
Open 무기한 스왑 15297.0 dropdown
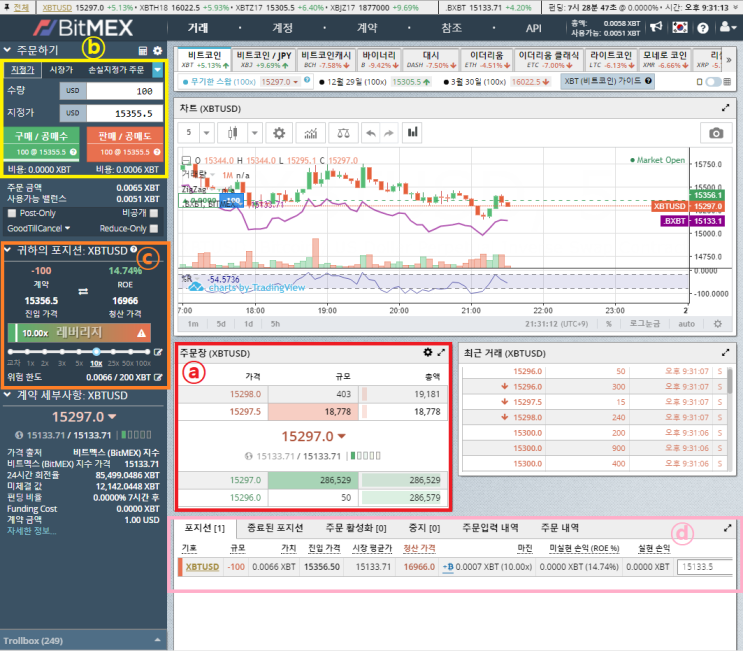pyautogui.click(x=280, y=81)
